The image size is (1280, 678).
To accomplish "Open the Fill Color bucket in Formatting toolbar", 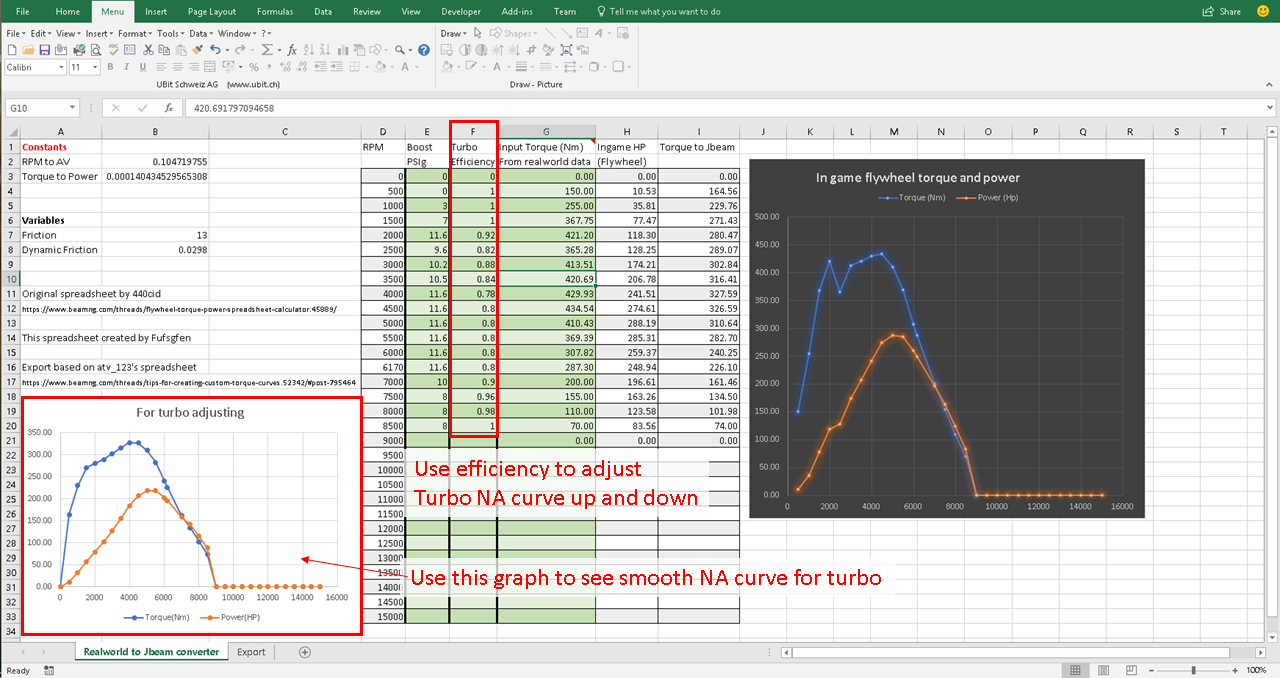I will [380, 67].
